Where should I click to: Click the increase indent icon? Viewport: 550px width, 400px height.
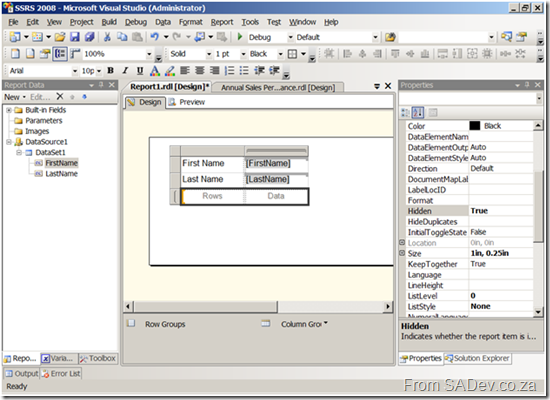tap(274, 71)
